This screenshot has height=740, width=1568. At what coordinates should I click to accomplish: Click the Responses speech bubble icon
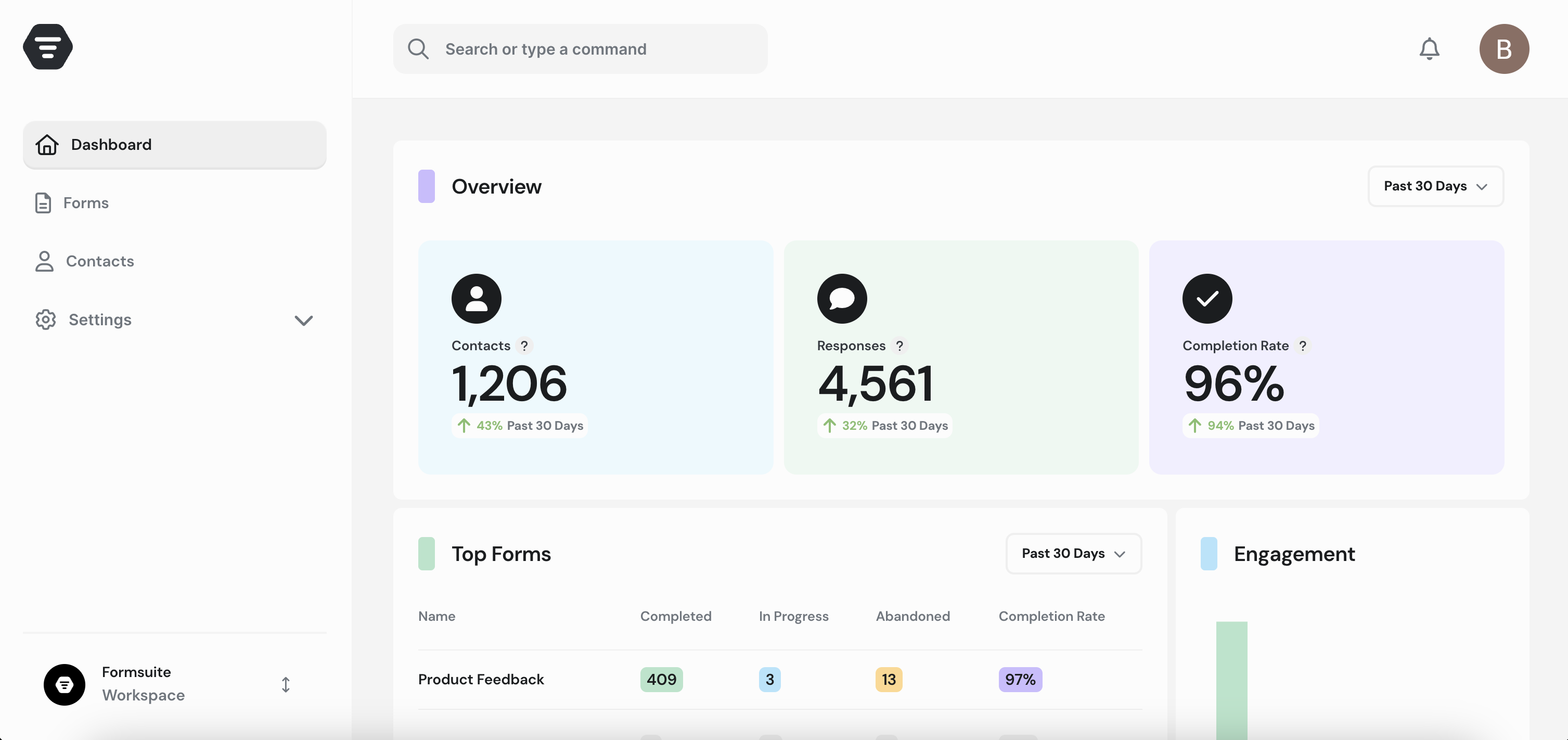(x=842, y=298)
